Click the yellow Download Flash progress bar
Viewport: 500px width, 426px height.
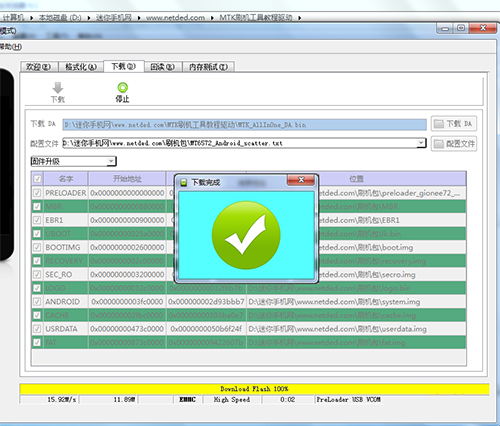(254, 389)
